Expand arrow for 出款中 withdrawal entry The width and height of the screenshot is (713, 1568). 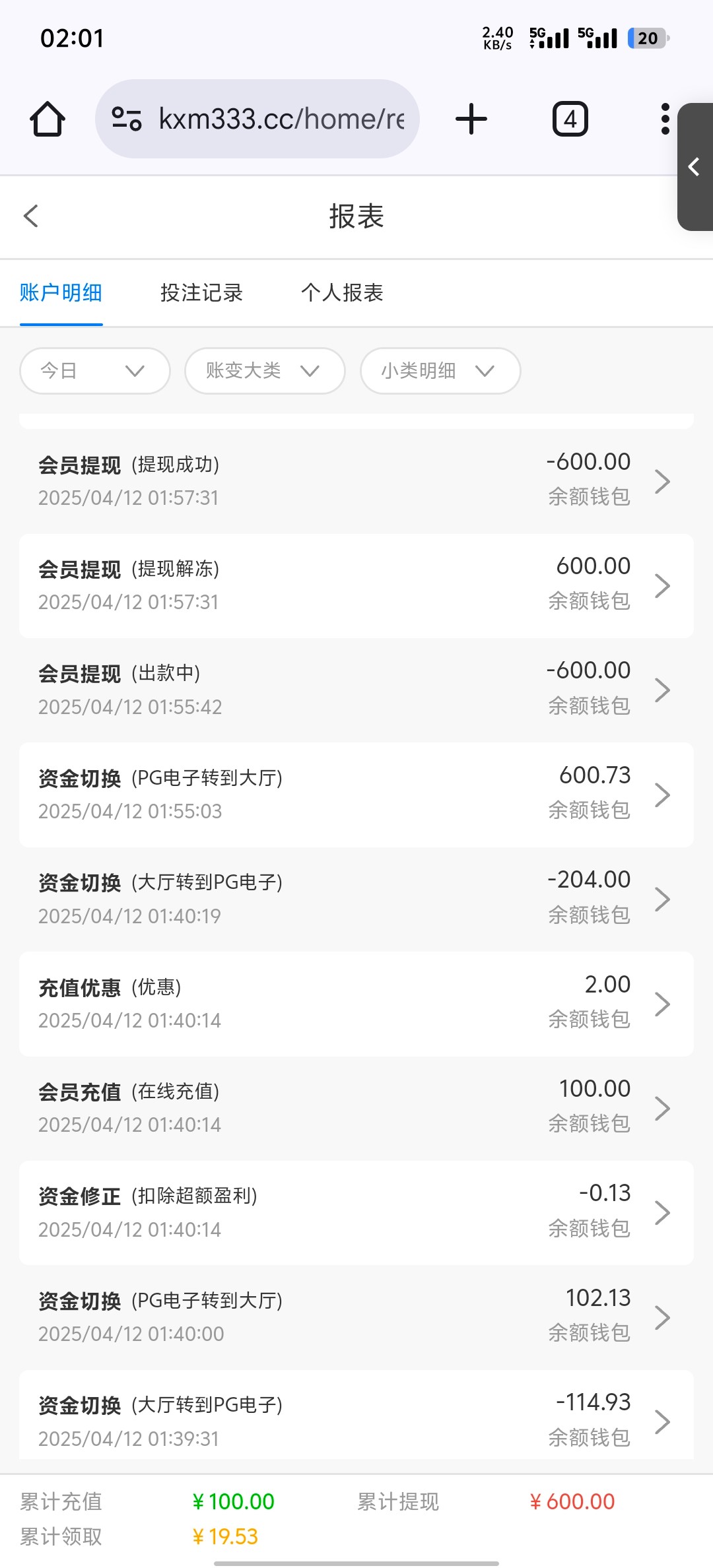click(x=662, y=690)
